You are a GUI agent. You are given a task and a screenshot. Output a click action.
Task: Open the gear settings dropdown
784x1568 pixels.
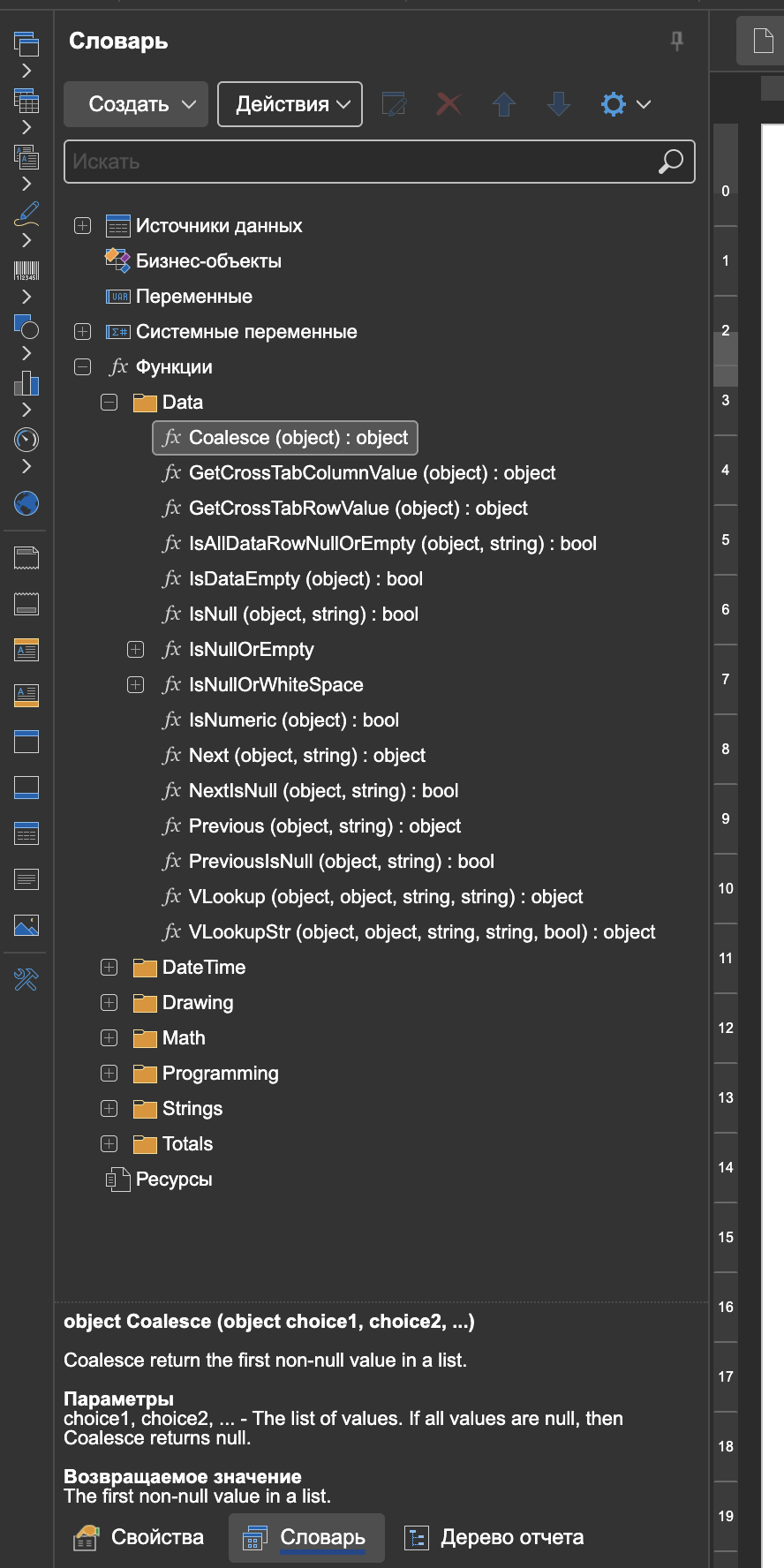[x=626, y=104]
